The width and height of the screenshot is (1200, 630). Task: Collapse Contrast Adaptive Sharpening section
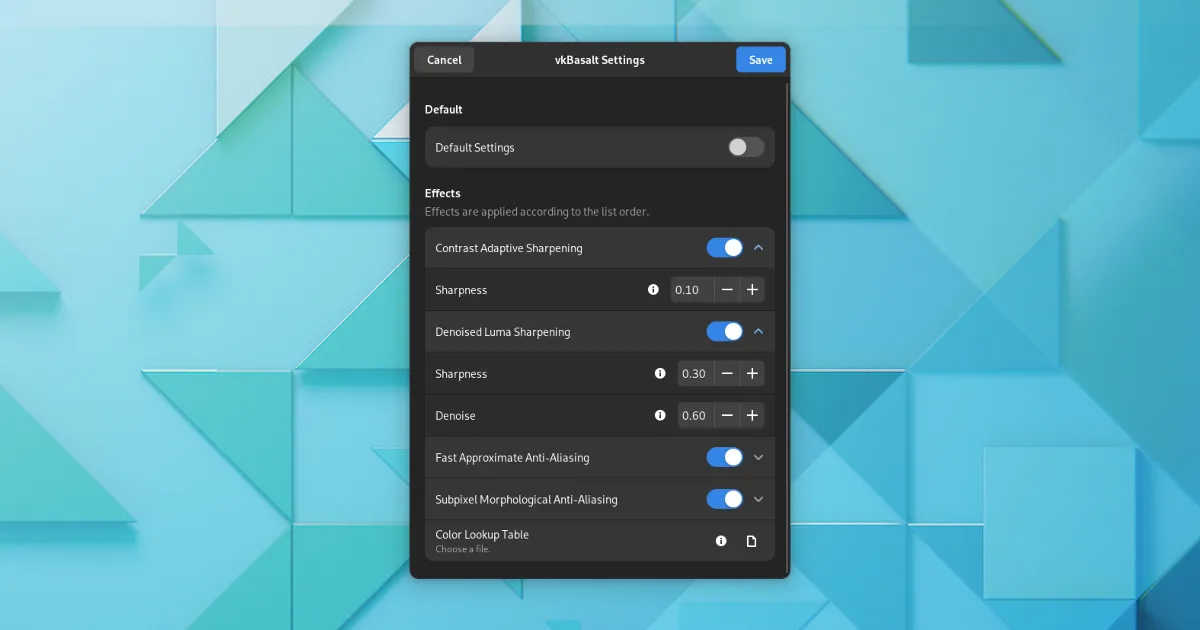[x=758, y=248]
